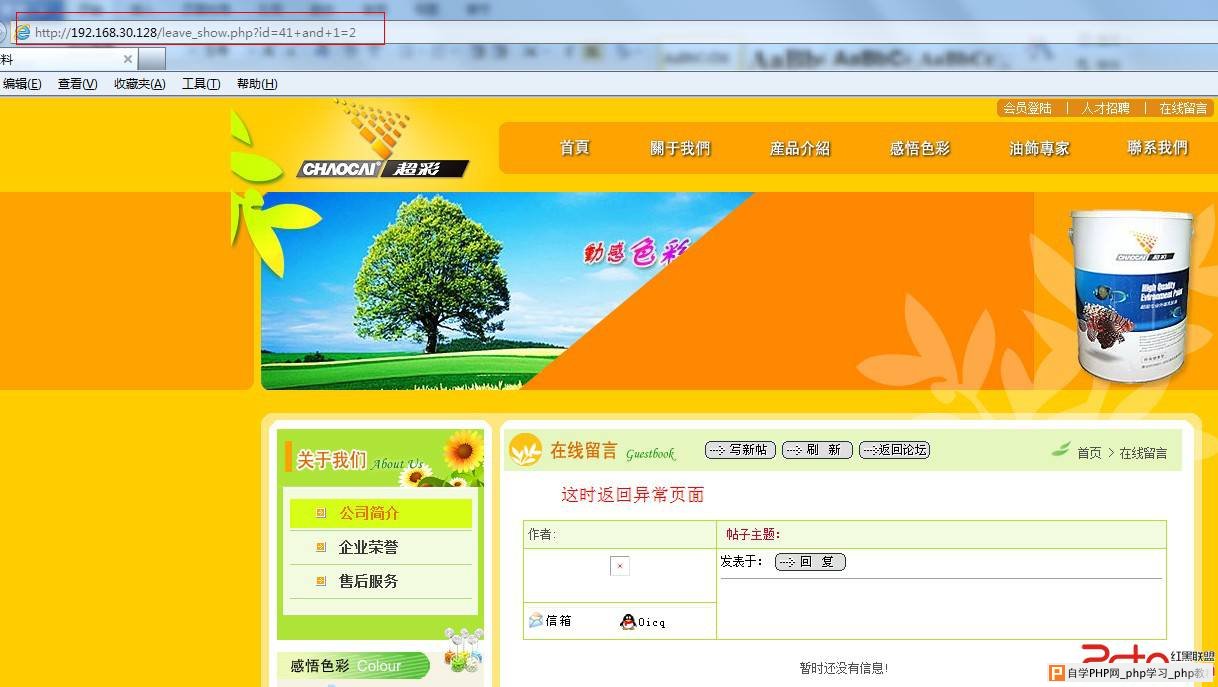Select 公司简介 in the sidebar
1218x687 pixels.
(369, 513)
